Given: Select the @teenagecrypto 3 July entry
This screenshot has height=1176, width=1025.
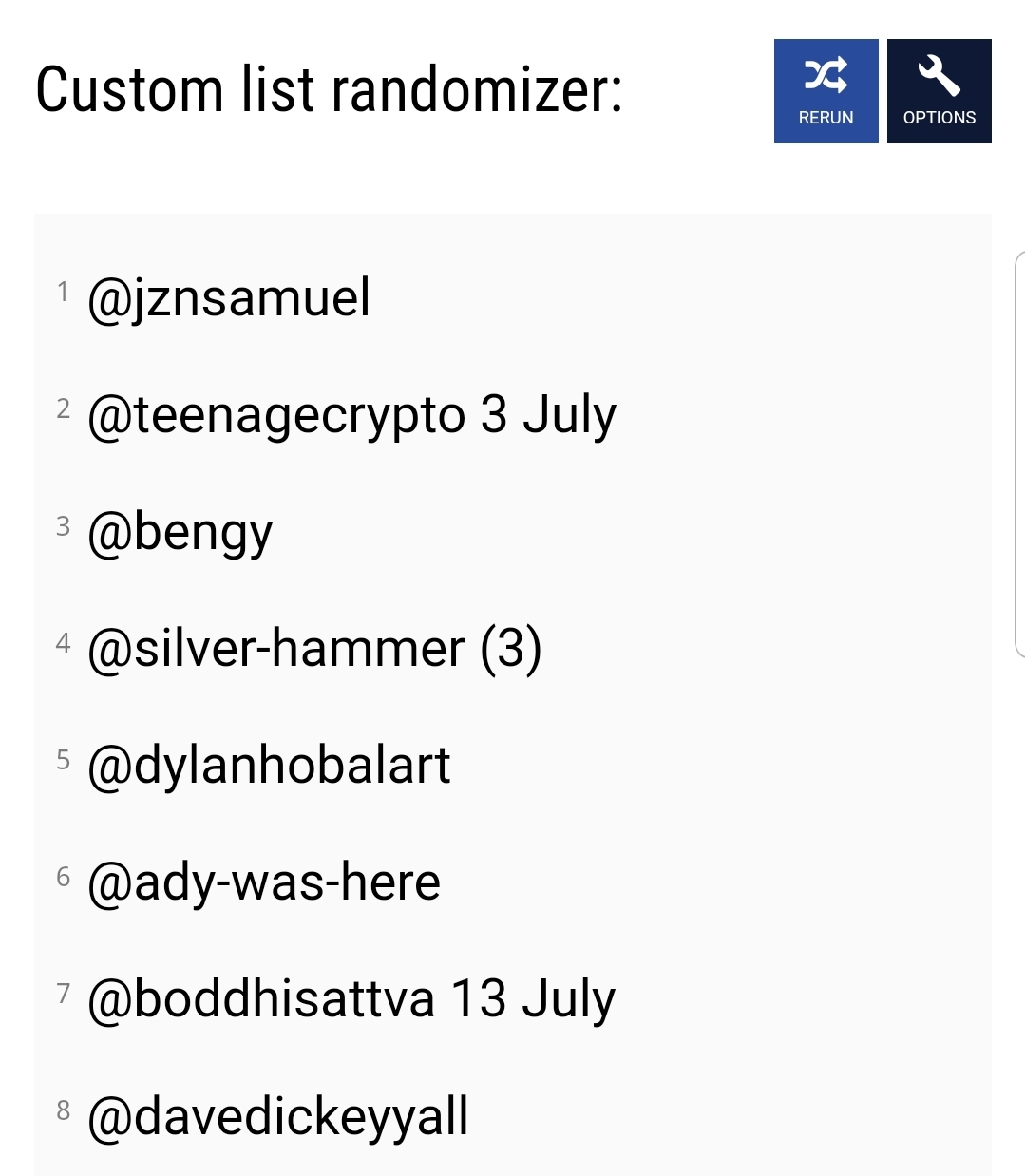Looking at the screenshot, I should (x=351, y=416).
